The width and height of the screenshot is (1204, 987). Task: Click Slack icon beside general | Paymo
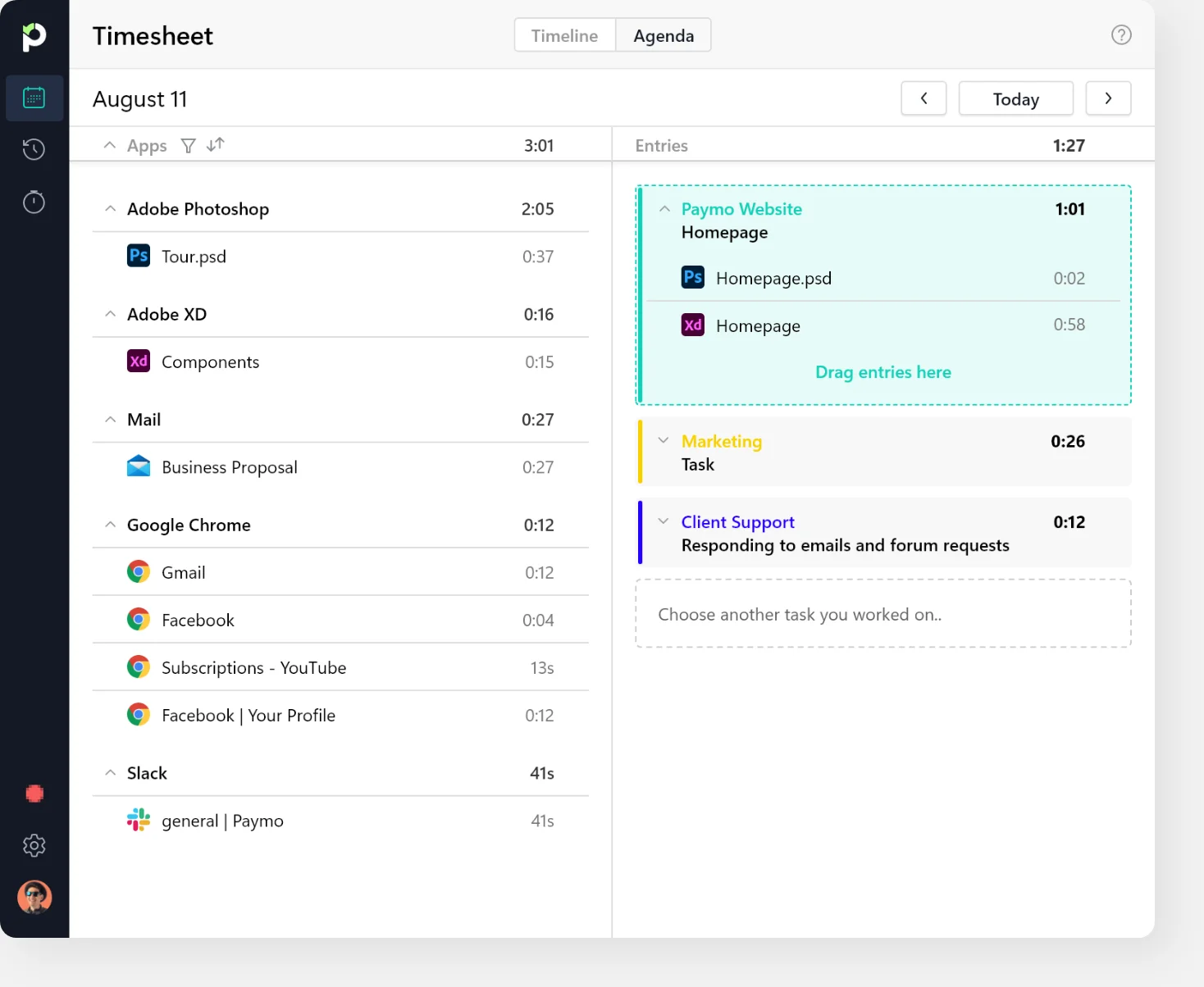click(139, 820)
